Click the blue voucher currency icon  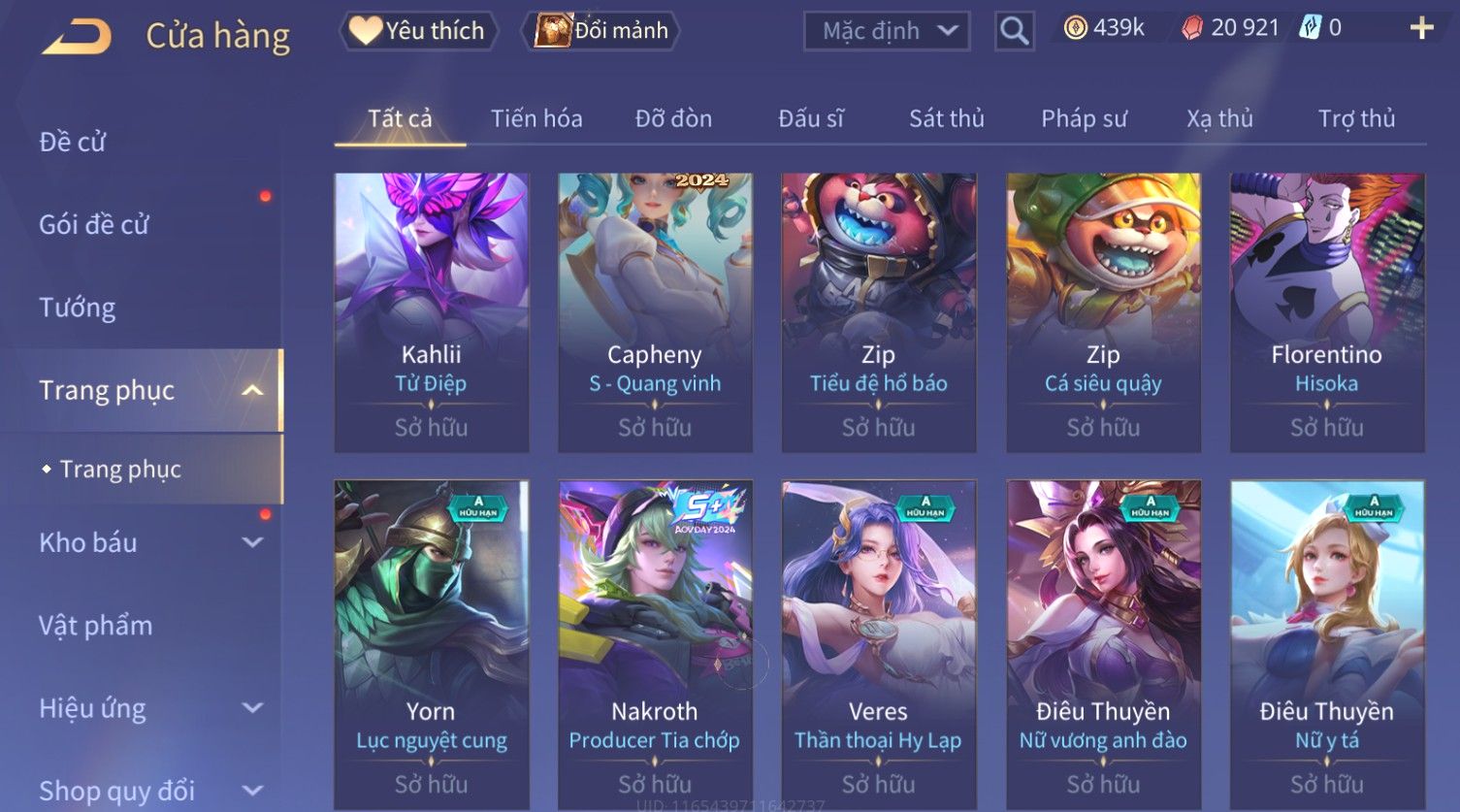tap(1310, 28)
